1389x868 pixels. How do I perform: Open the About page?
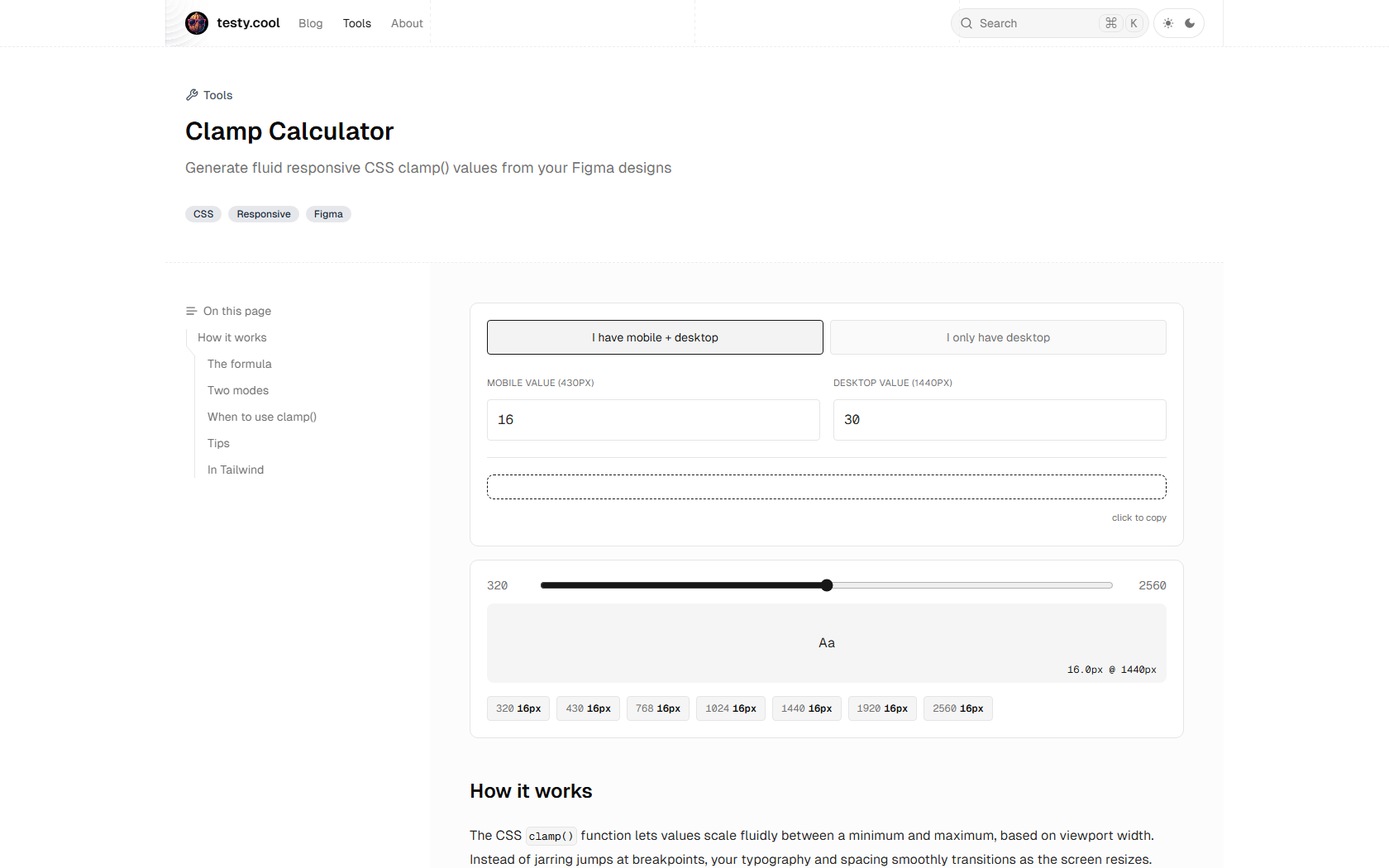click(407, 23)
